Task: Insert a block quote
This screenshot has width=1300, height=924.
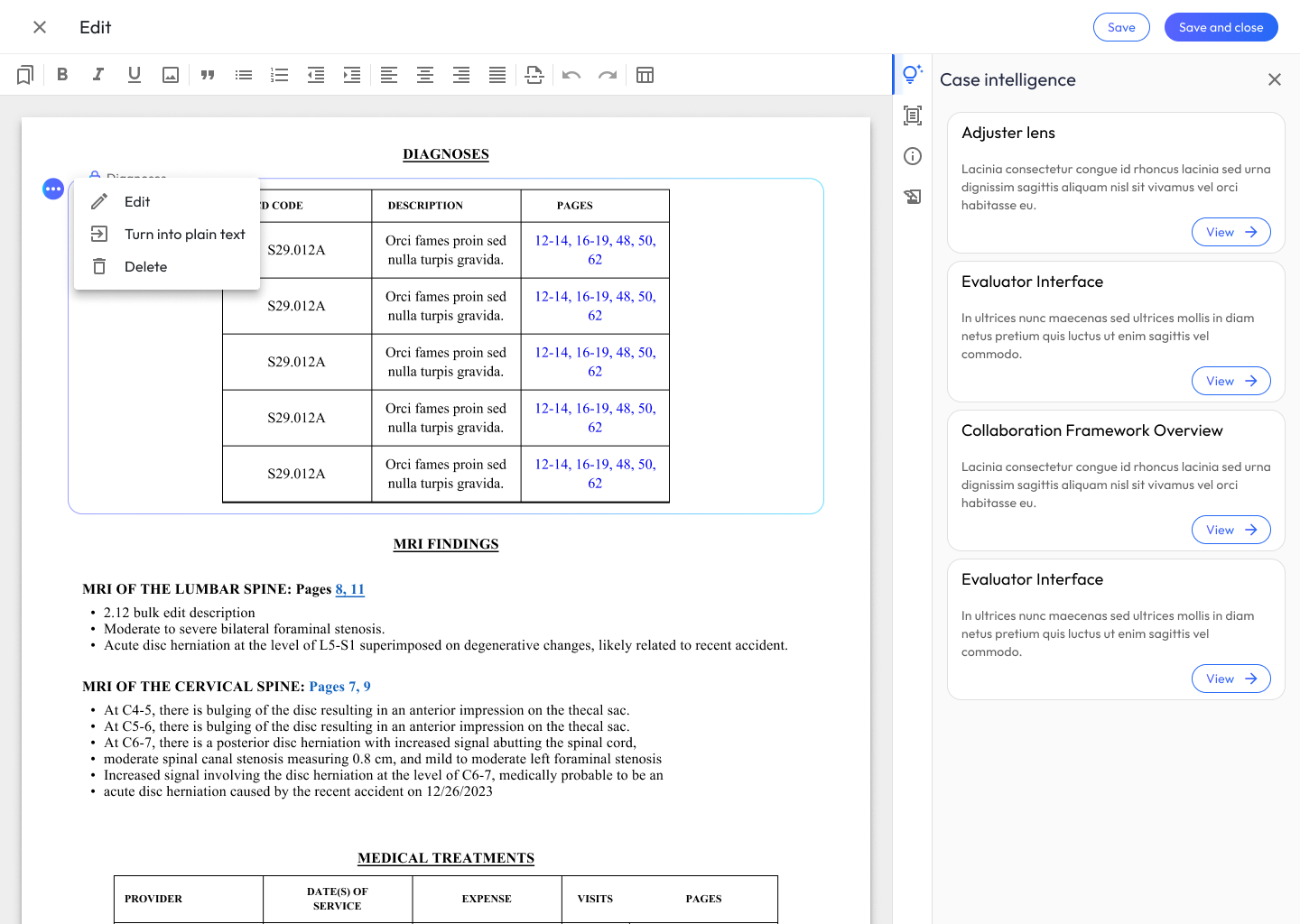Action: pyautogui.click(x=208, y=75)
